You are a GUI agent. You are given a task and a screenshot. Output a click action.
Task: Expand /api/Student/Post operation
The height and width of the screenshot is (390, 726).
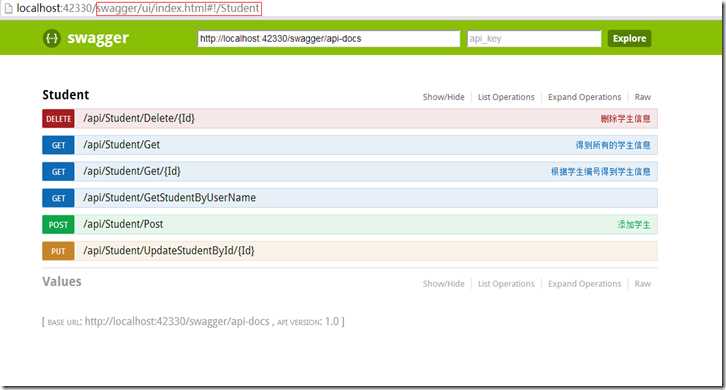123,224
